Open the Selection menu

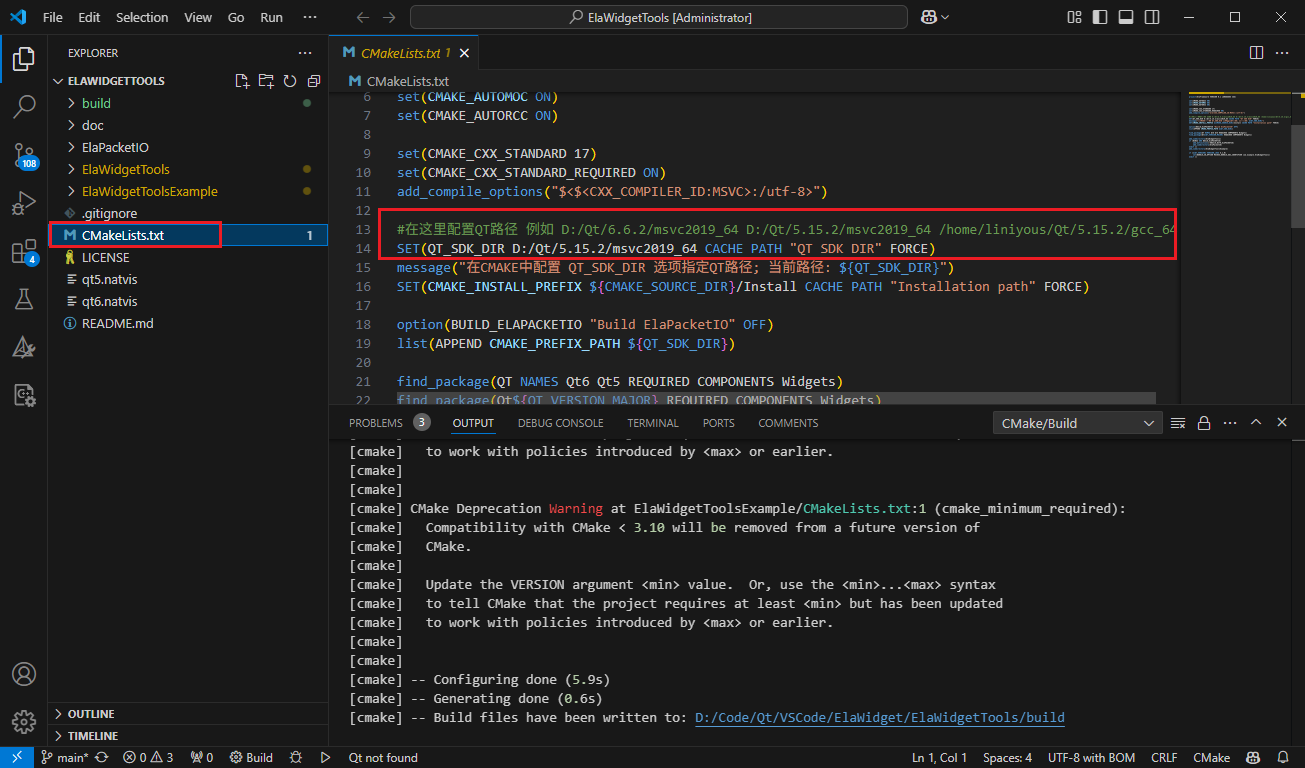142,17
